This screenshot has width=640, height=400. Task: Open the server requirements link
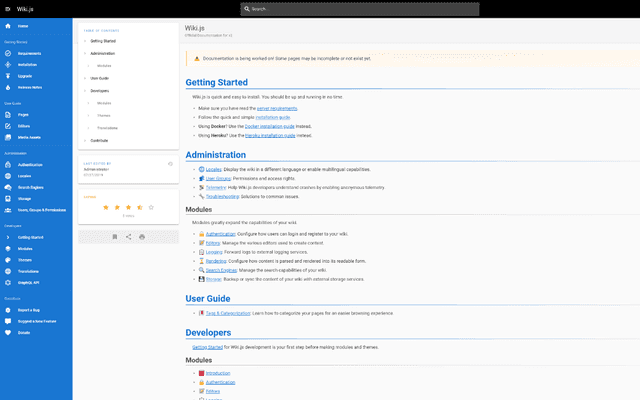coord(277,109)
